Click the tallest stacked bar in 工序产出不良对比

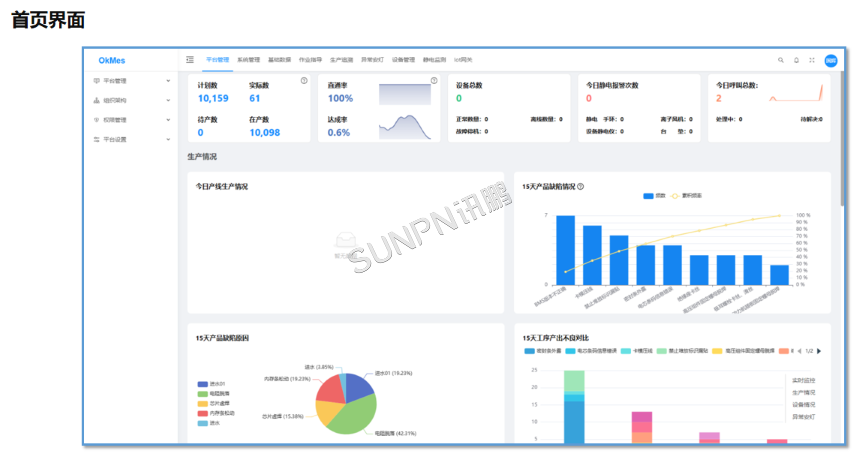tap(574, 407)
